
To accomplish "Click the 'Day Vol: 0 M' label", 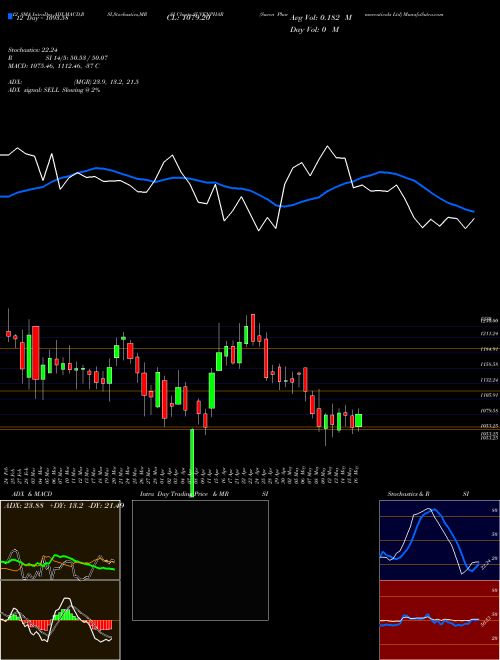I will 314,30.
